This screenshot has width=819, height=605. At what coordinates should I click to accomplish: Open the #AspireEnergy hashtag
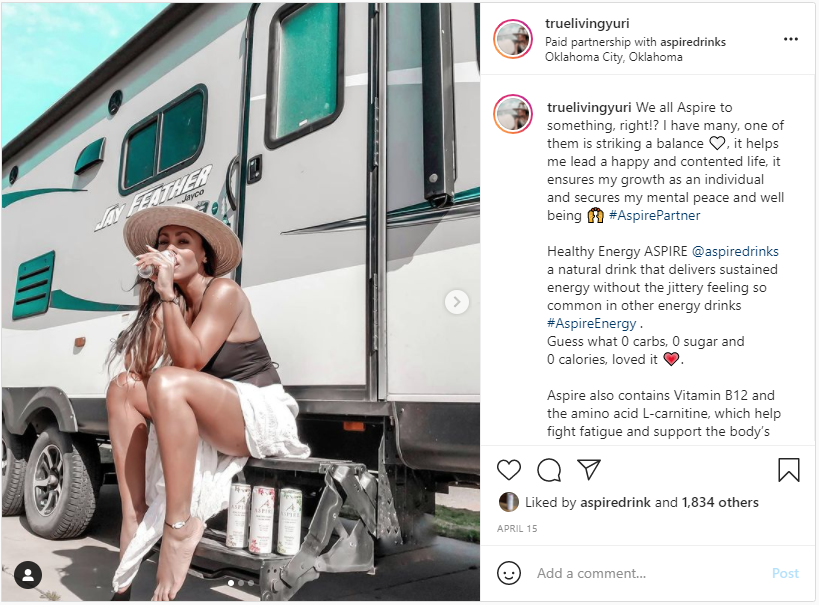[x=592, y=323]
